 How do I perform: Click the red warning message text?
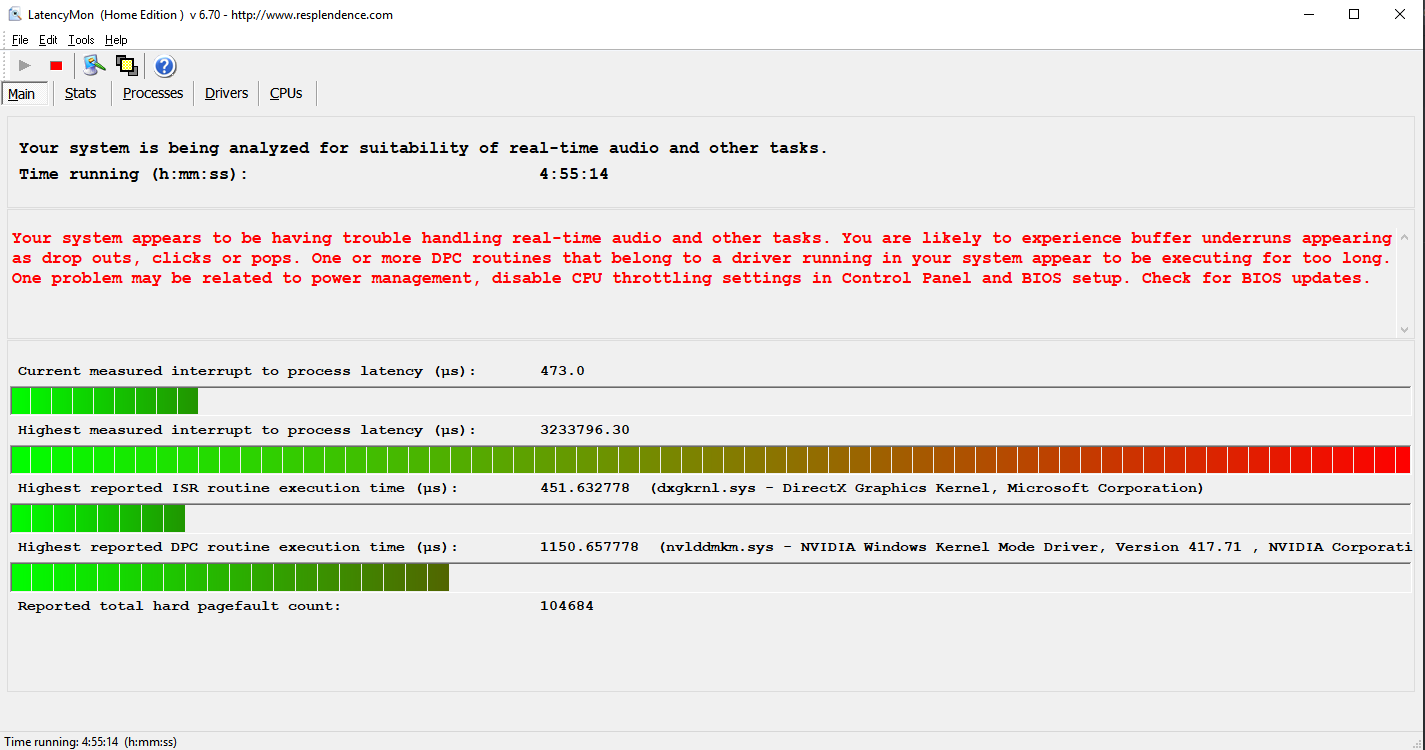(x=701, y=258)
